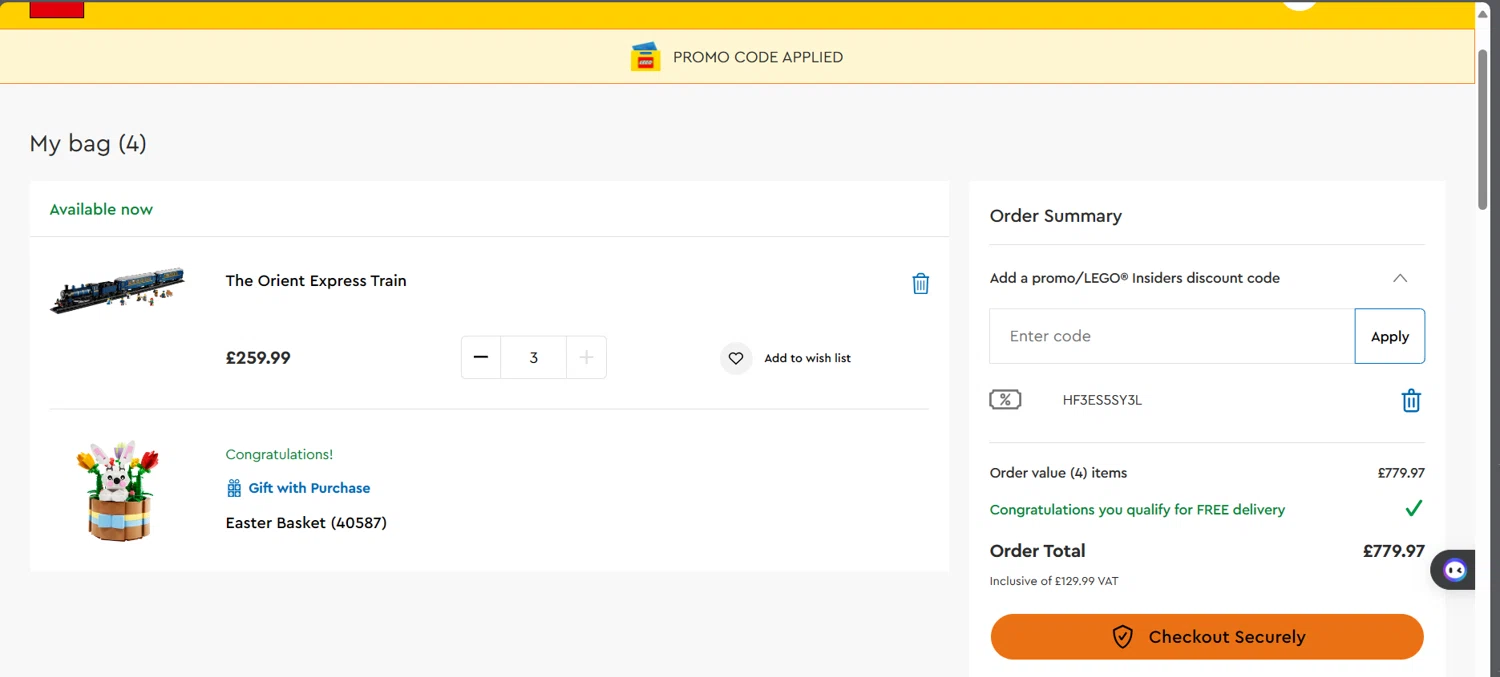Click the FREE delivery congratulations message
The image size is (1500, 677).
coord(1137,510)
